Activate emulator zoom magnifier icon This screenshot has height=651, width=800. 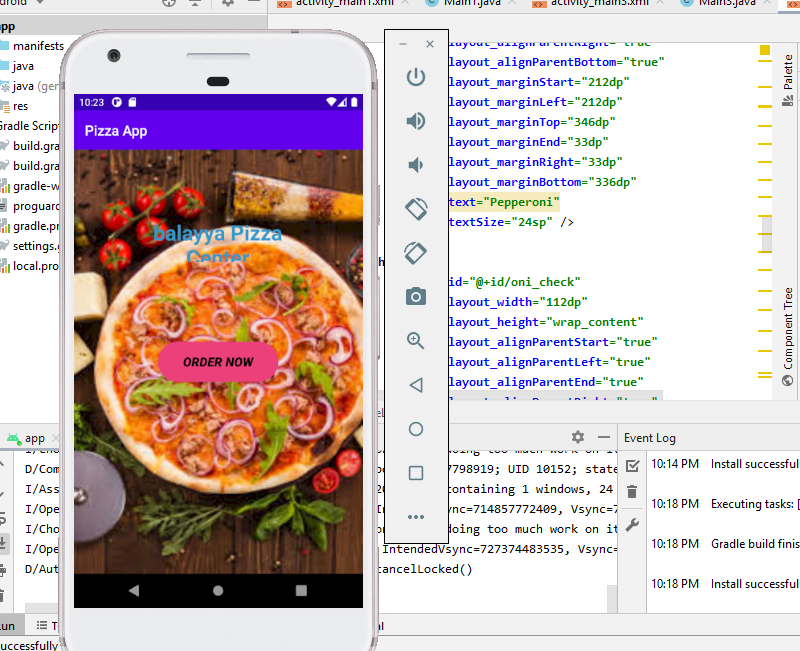click(416, 340)
